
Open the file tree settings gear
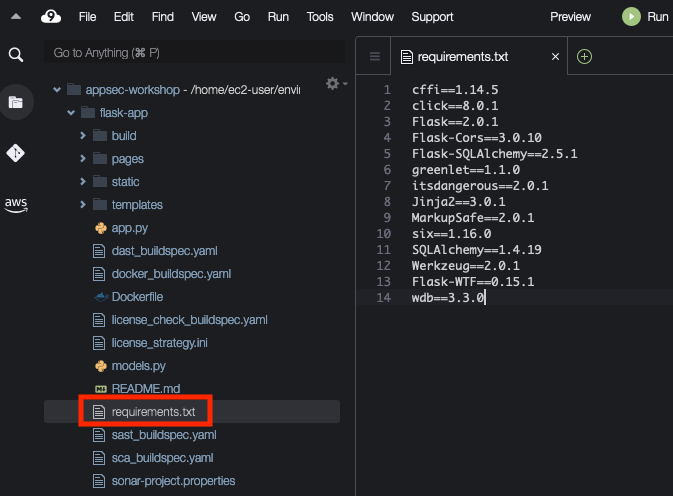(x=333, y=83)
